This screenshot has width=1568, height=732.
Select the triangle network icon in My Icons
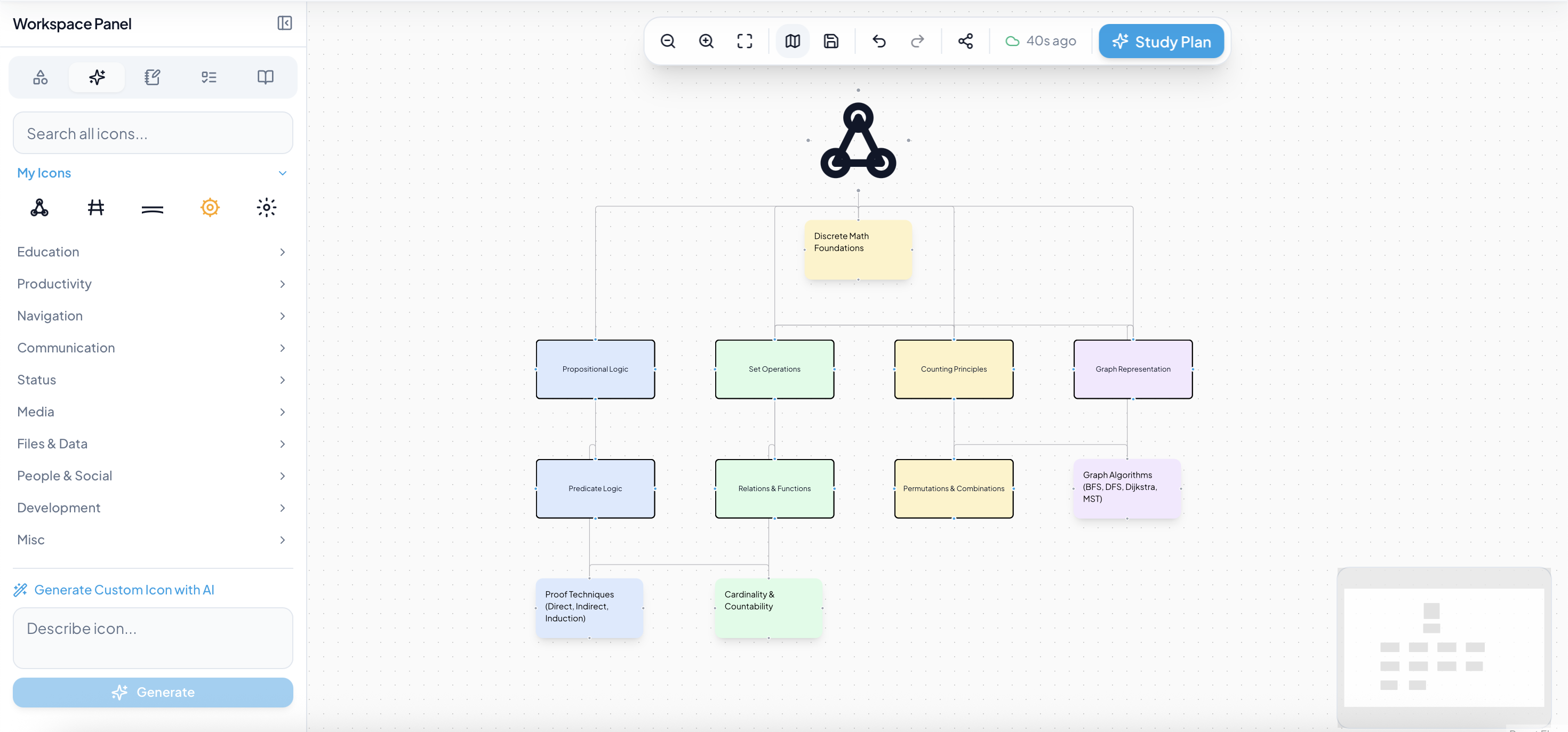coord(39,207)
